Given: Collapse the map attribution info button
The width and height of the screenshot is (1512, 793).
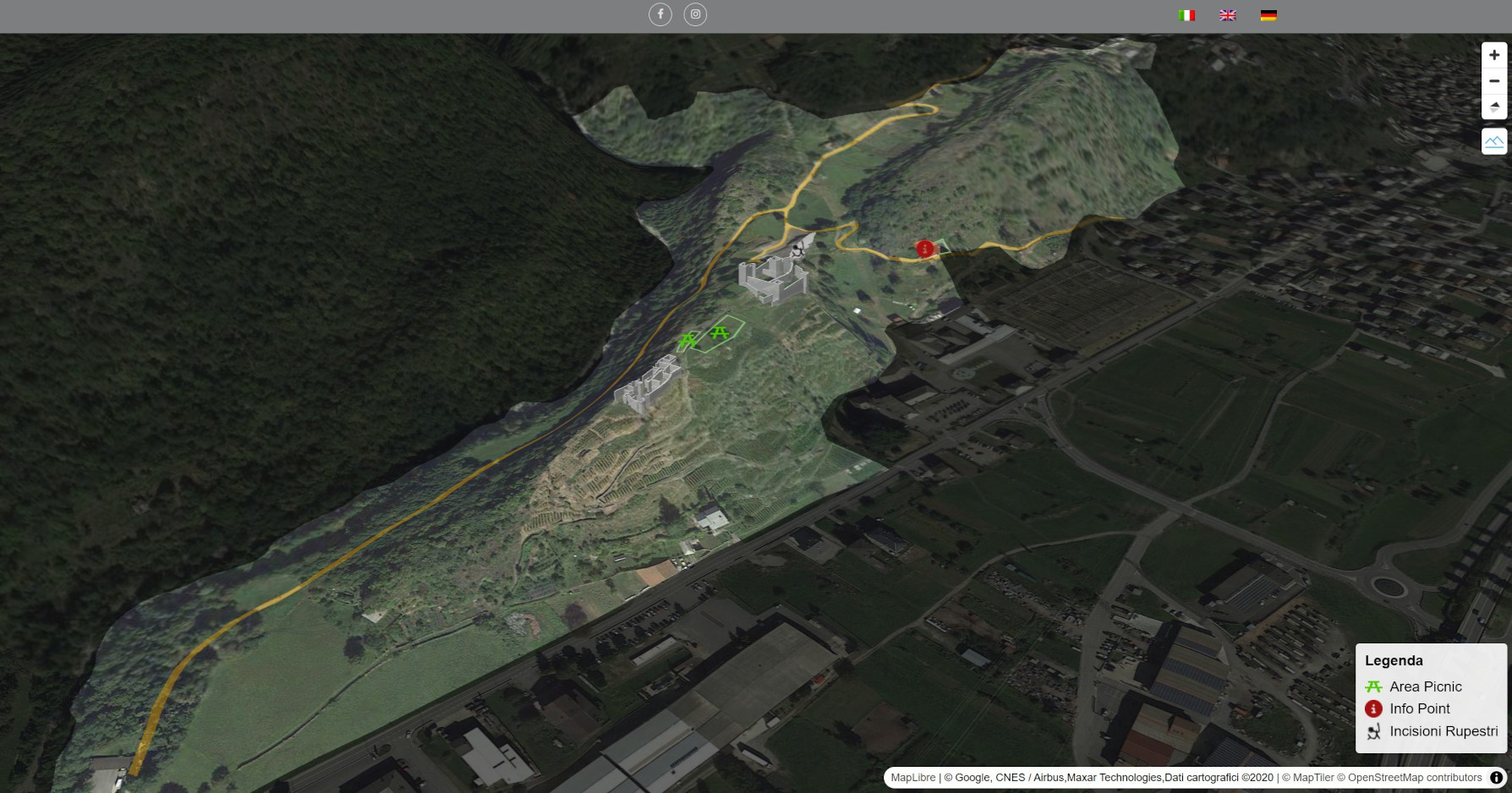Looking at the screenshot, I should pos(1496,778).
